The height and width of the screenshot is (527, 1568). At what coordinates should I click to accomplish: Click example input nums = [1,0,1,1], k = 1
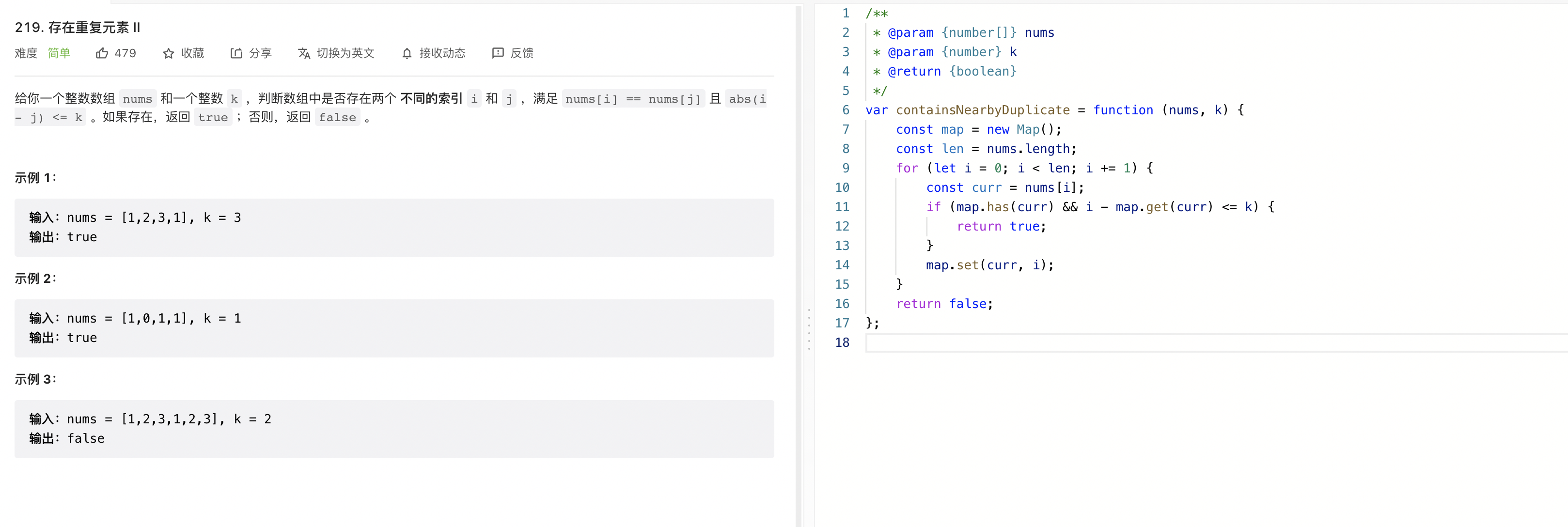154,318
